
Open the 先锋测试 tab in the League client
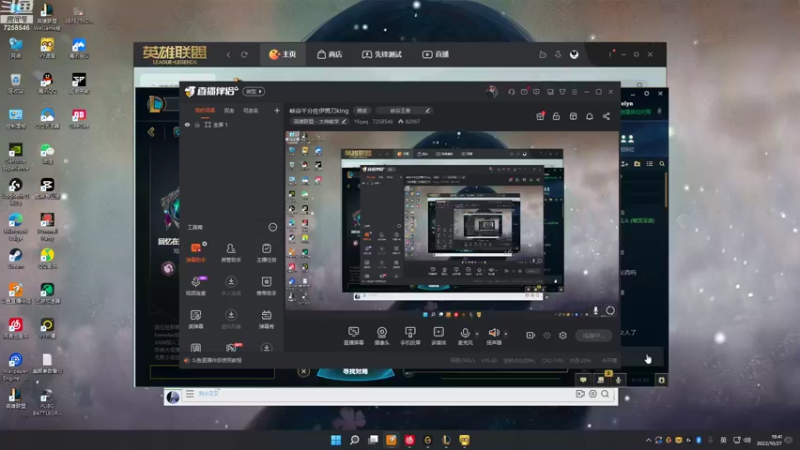click(x=382, y=55)
